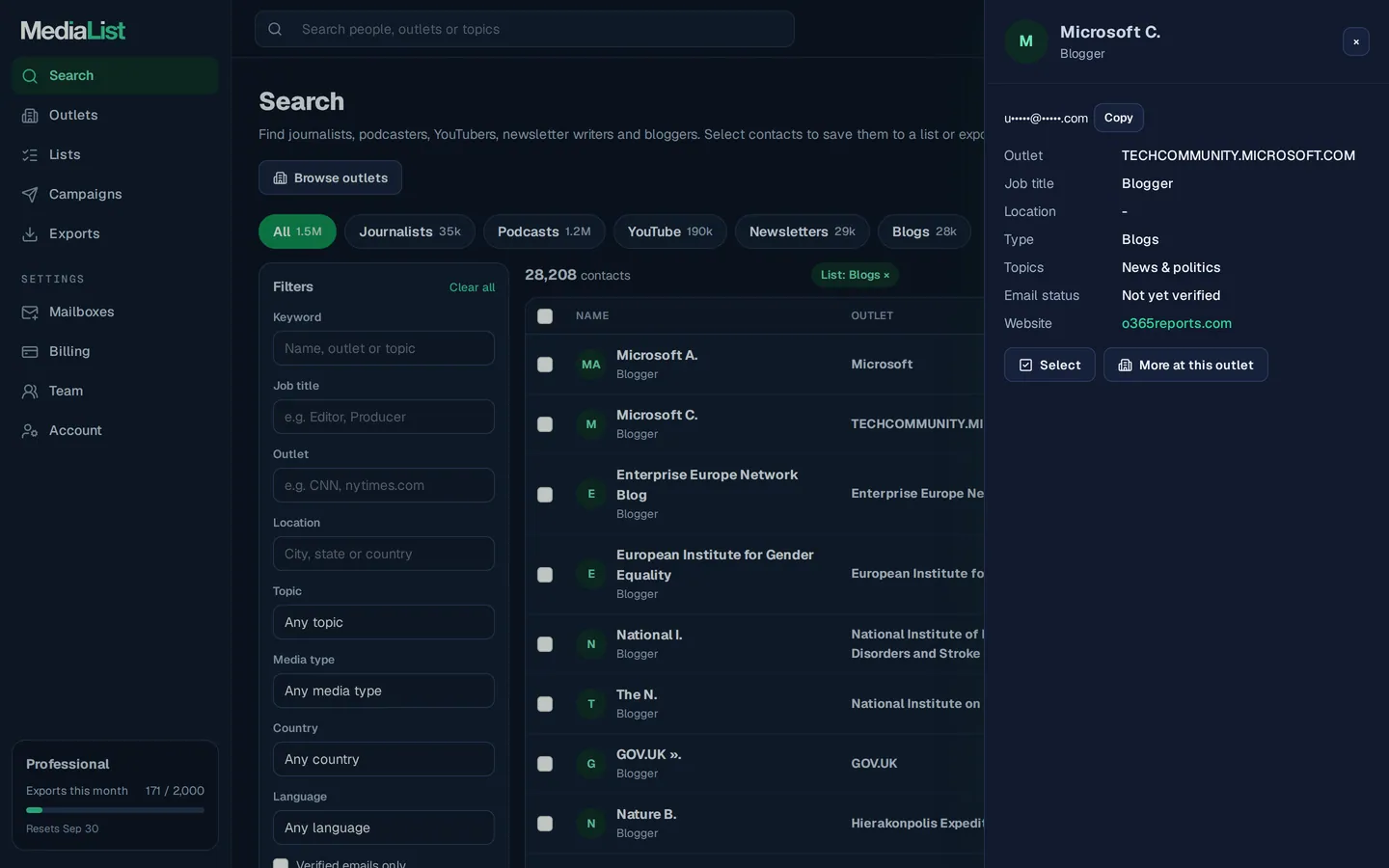Screen dimensions: 1389x868
Task: Click the Job title filter input
Action: [x=384, y=417]
